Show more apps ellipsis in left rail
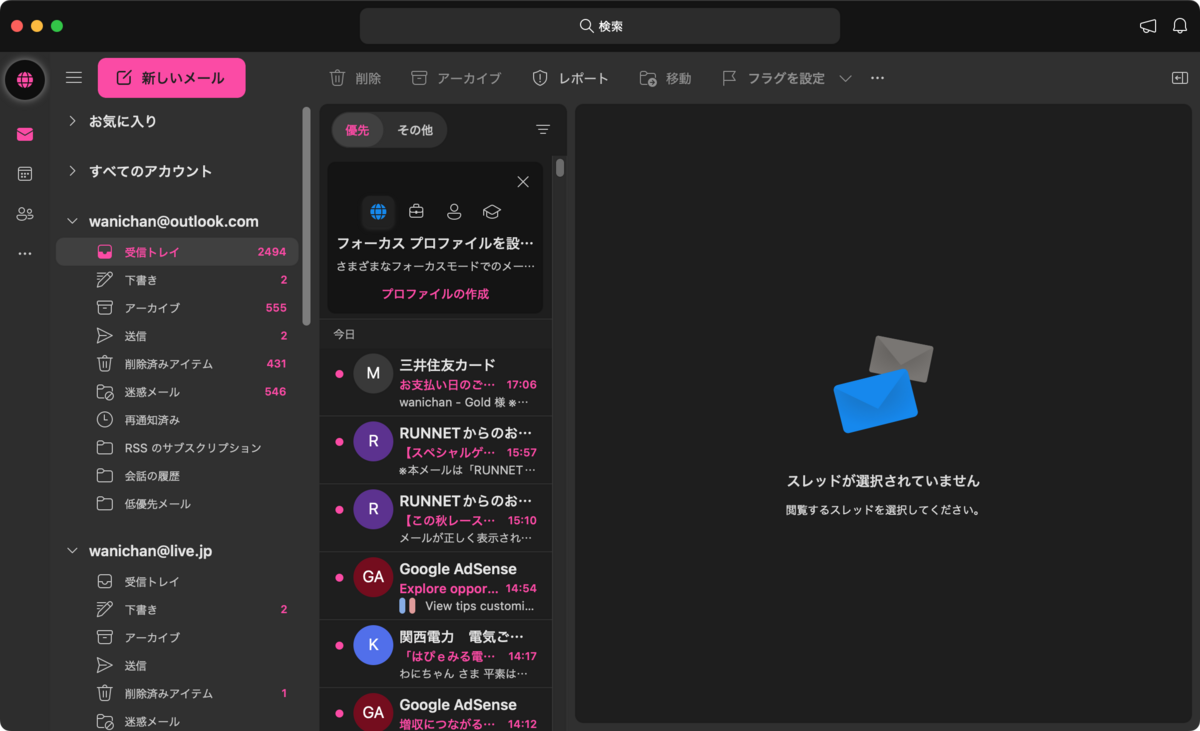 (25, 254)
